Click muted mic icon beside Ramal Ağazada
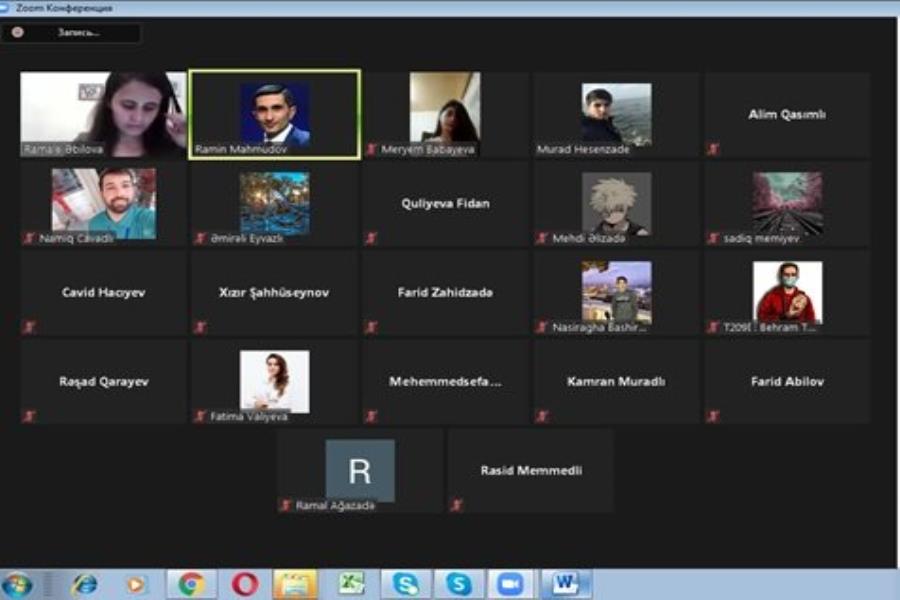This screenshot has height=600, width=900. pos(285,505)
